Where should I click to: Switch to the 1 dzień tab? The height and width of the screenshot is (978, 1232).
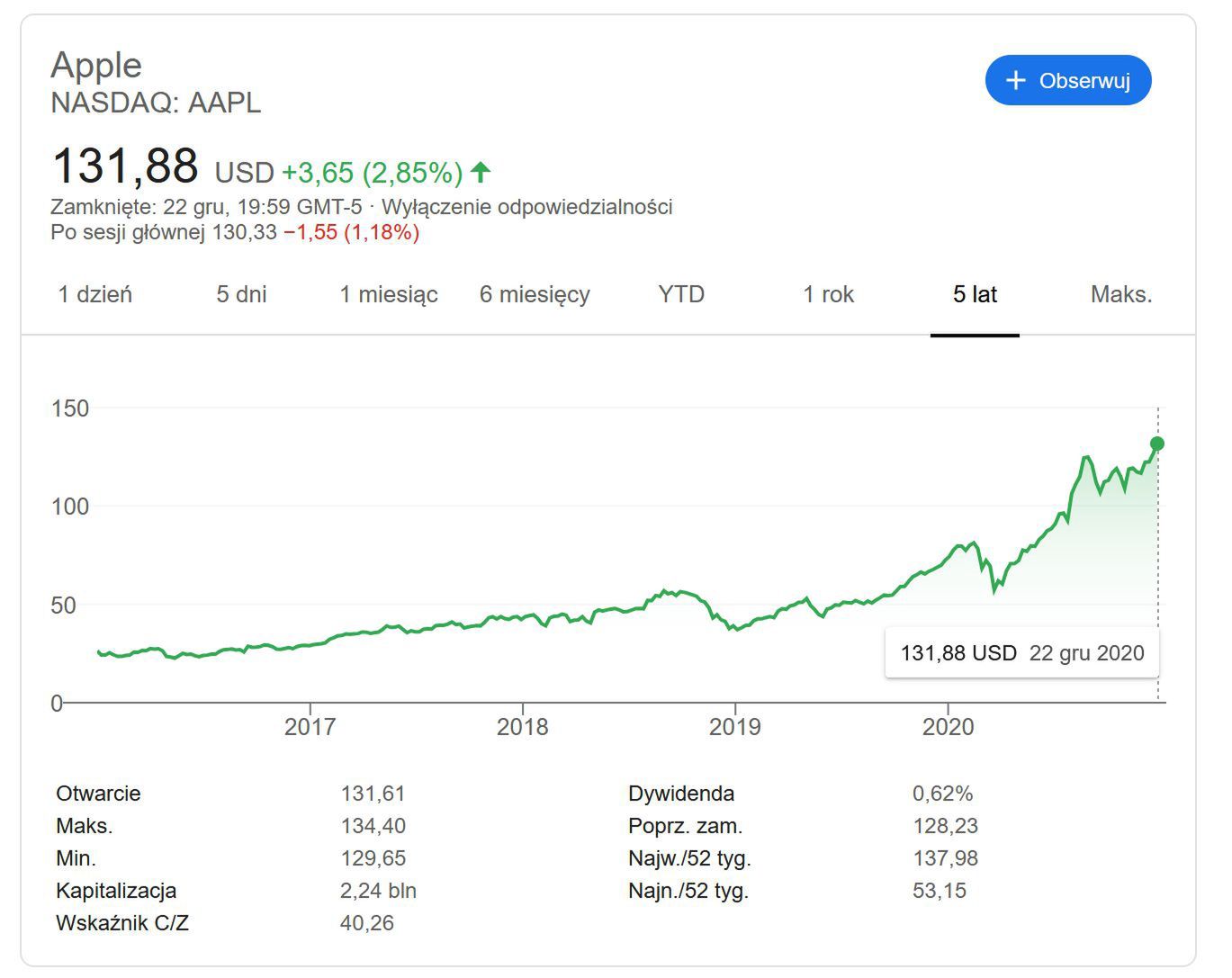pos(94,294)
